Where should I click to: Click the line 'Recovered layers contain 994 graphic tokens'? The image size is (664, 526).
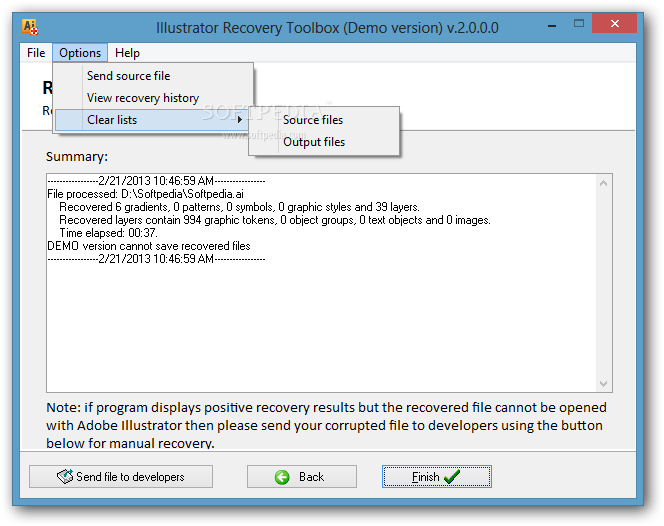point(275,220)
